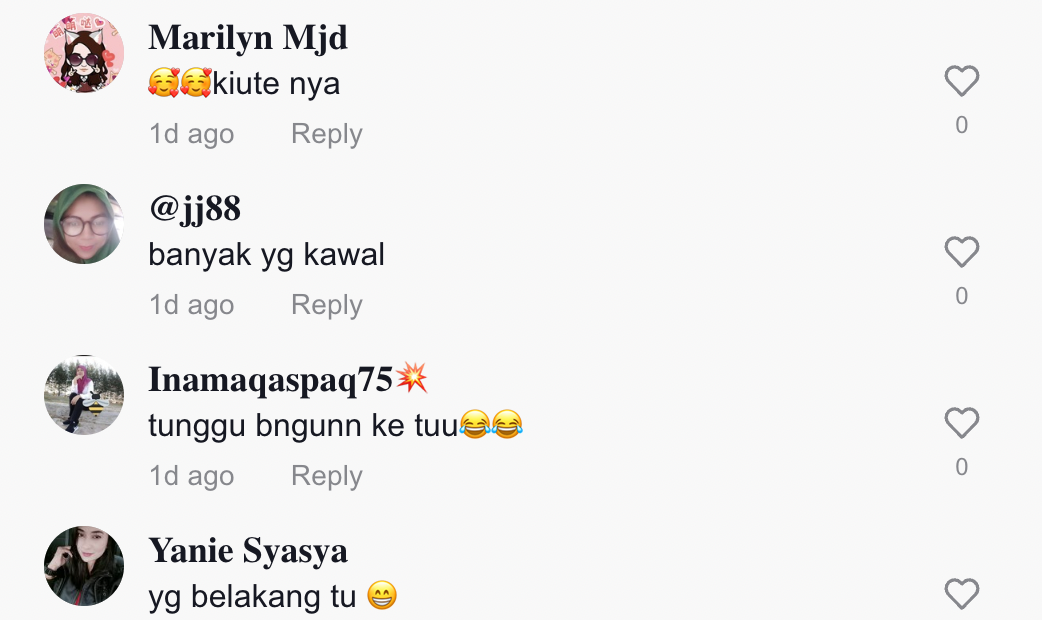Open the Marilyn Mjd username link
The width and height of the screenshot is (1042, 620).
[x=248, y=38]
